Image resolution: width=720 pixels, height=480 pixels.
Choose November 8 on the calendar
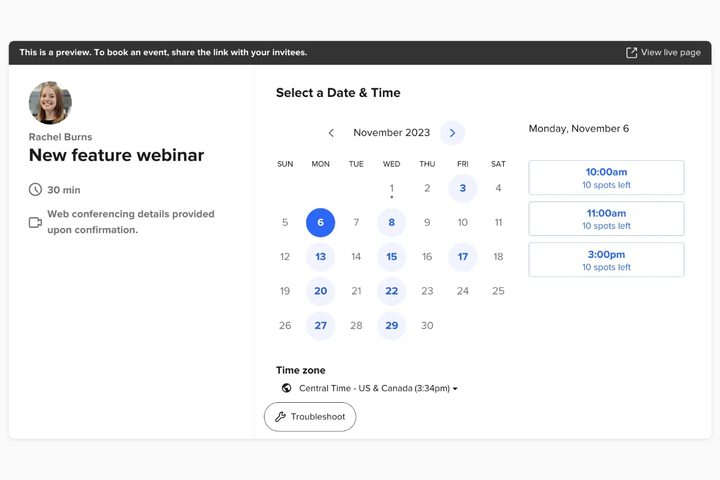[392, 222]
